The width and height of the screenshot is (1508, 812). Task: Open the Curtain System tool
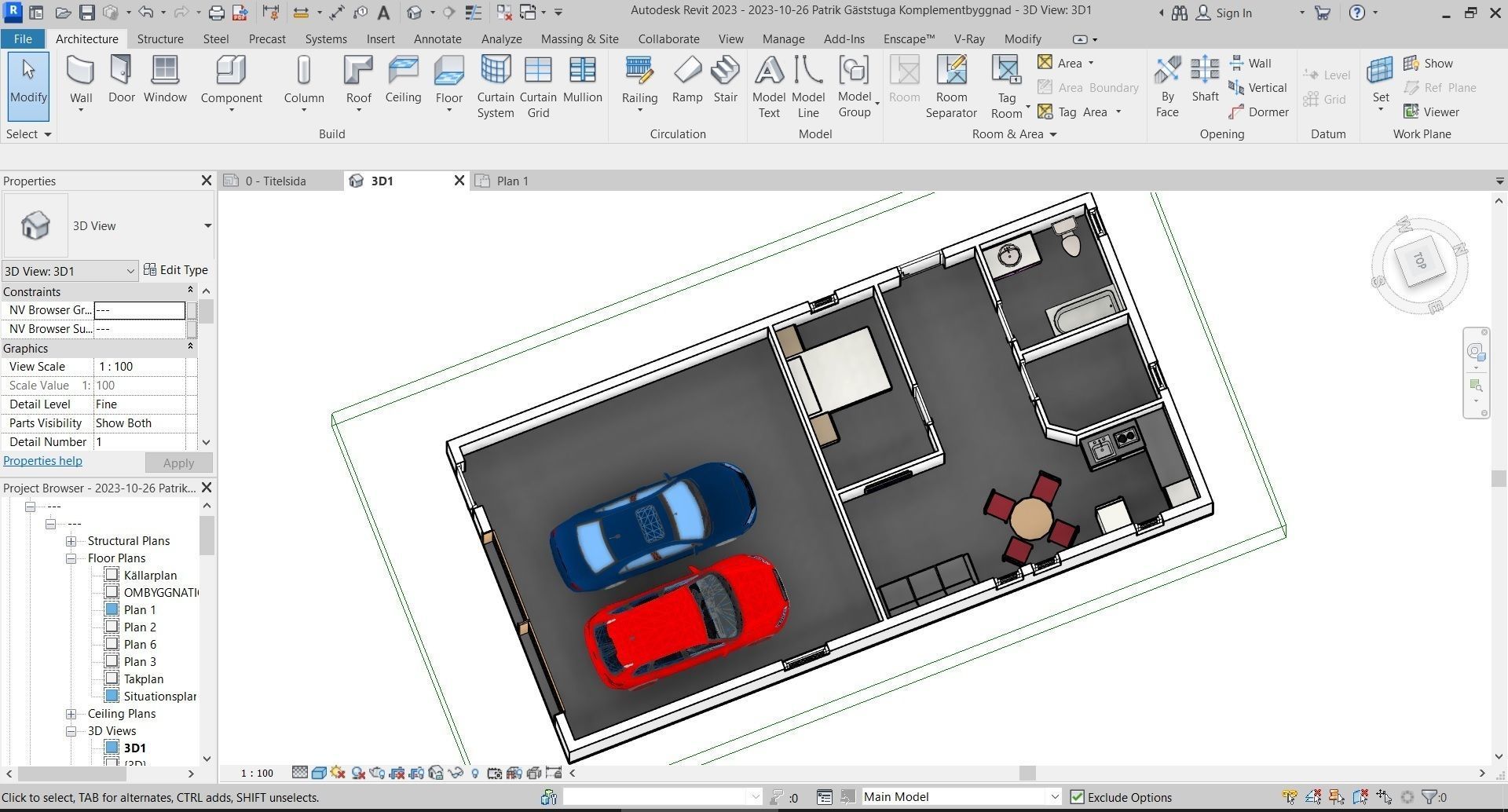496,87
